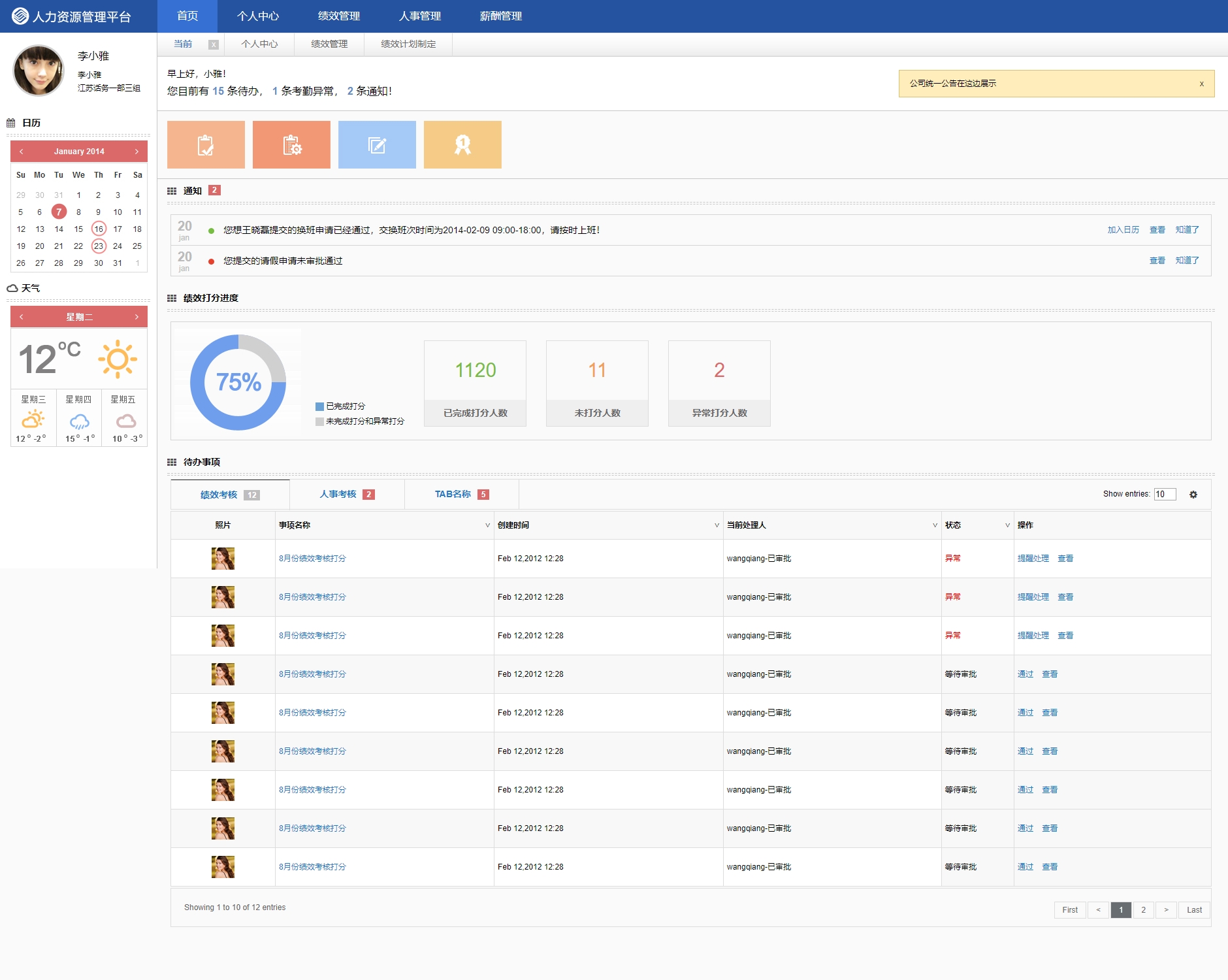Select January 16 on the calendar
The image size is (1228, 980).
[x=99, y=229]
